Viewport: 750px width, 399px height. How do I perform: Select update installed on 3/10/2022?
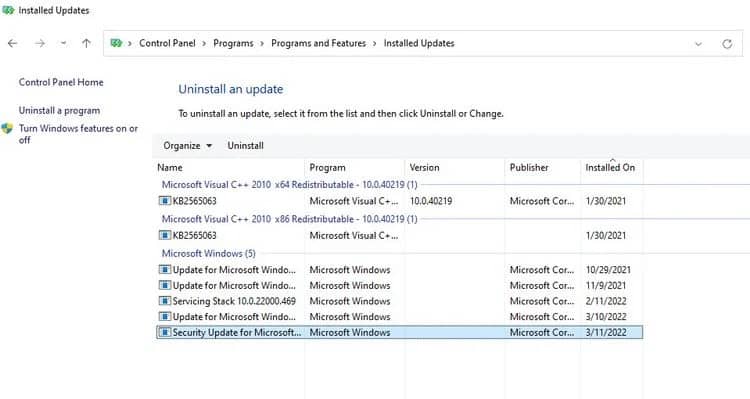(x=399, y=317)
